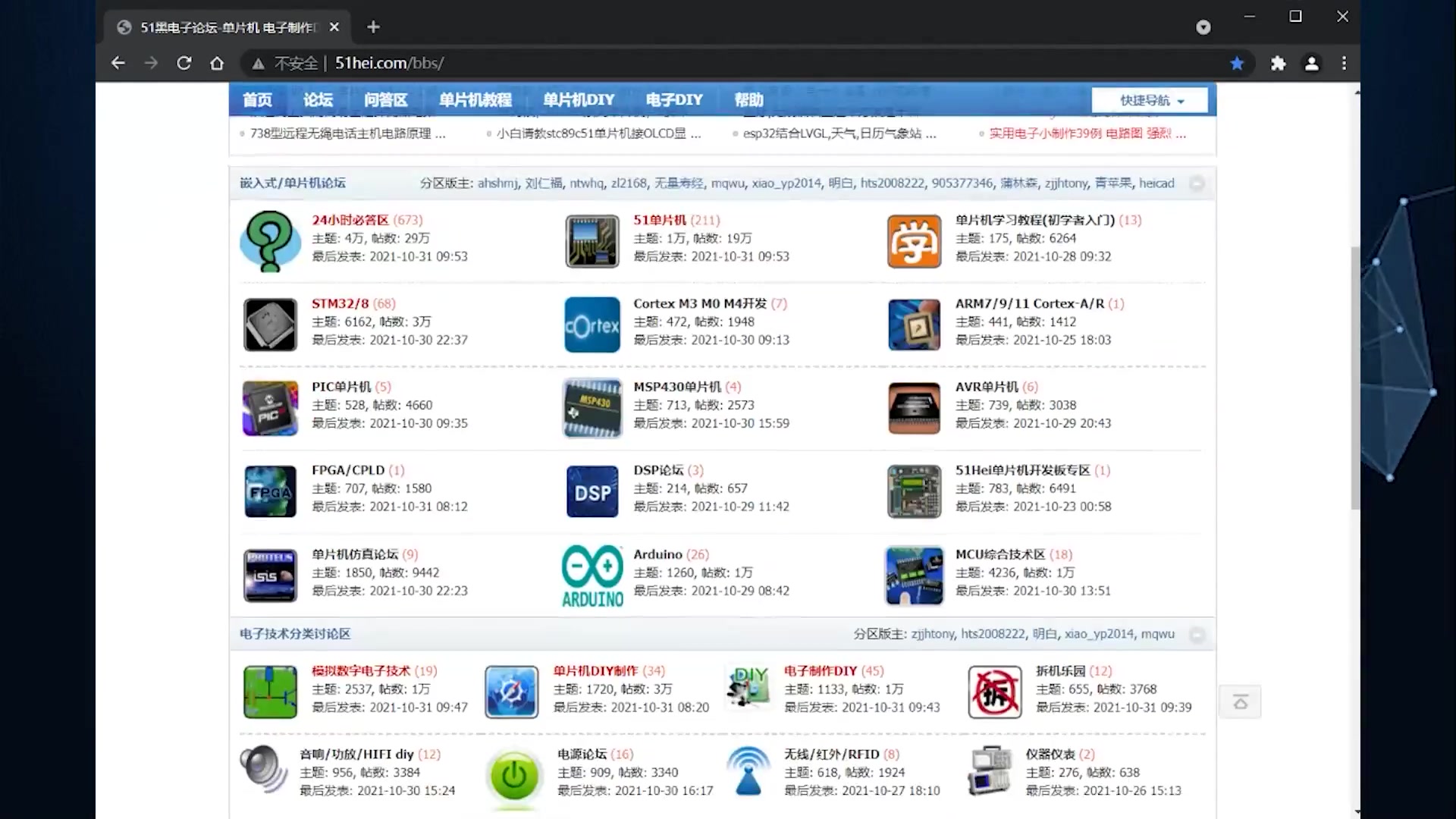
Task: Click the orange 学 tutorial icon
Action: [x=915, y=241]
